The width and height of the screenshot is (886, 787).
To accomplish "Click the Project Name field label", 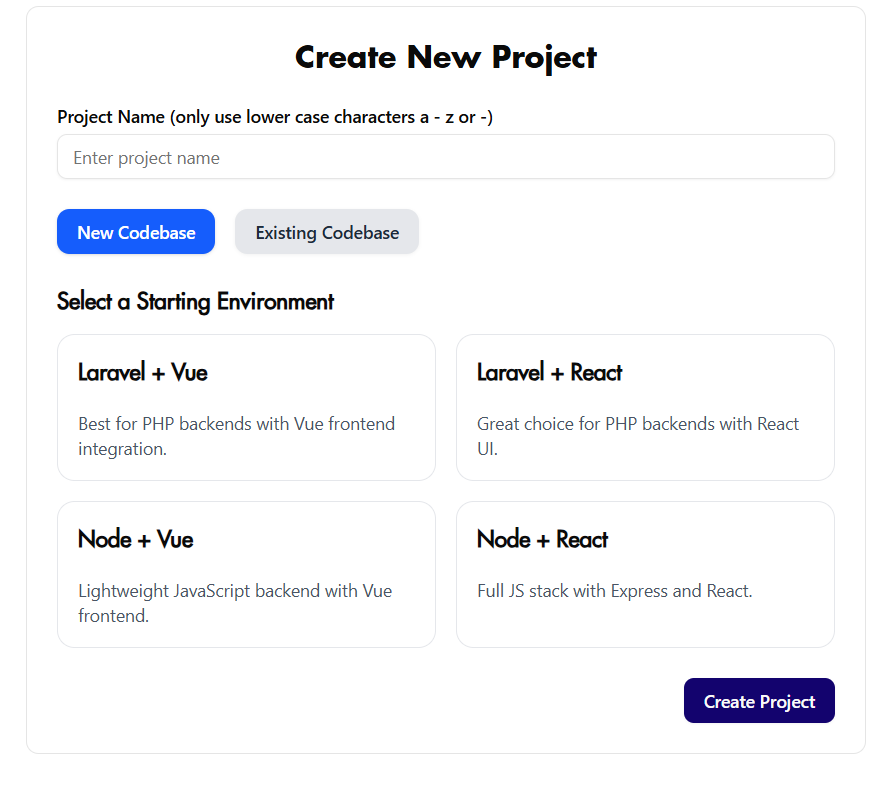I will pyautogui.click(x=275, y=117).
